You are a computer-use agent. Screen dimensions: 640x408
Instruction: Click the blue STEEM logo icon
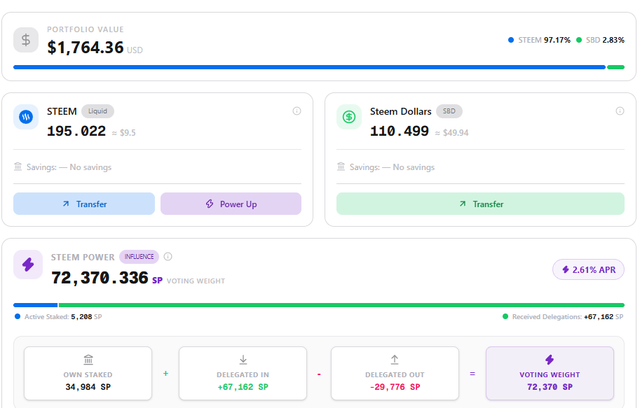coord(26,117)
